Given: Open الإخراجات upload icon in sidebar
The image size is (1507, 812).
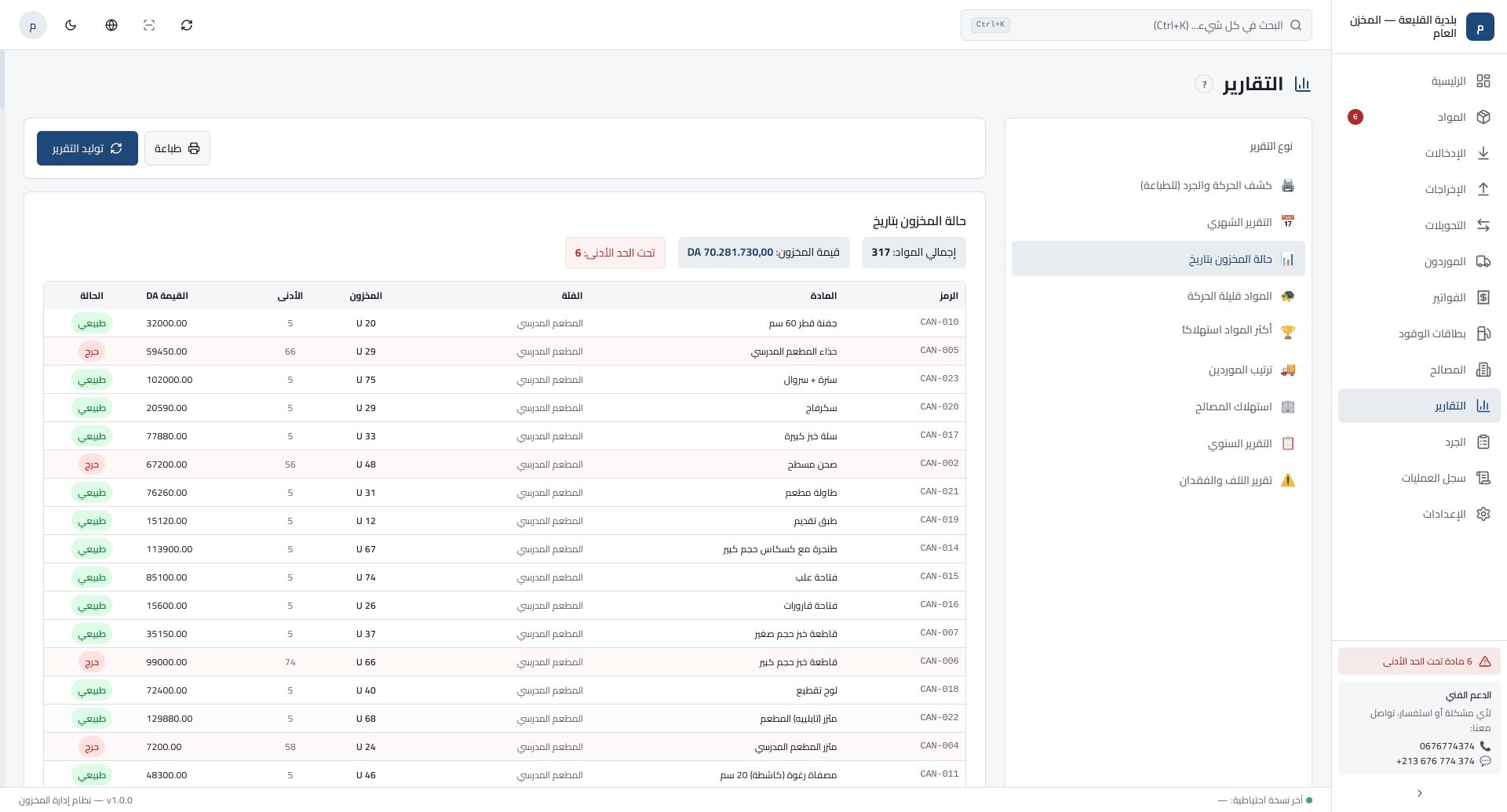Looking at the screenshot, I should (1483, 189).
